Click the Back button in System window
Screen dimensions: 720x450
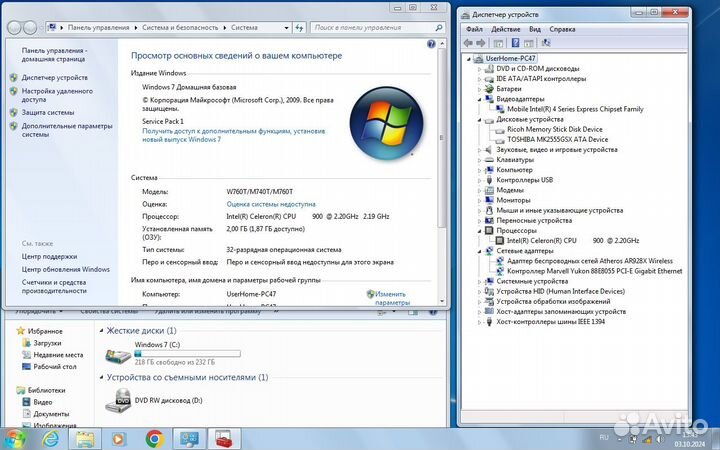tap(14, 28)
